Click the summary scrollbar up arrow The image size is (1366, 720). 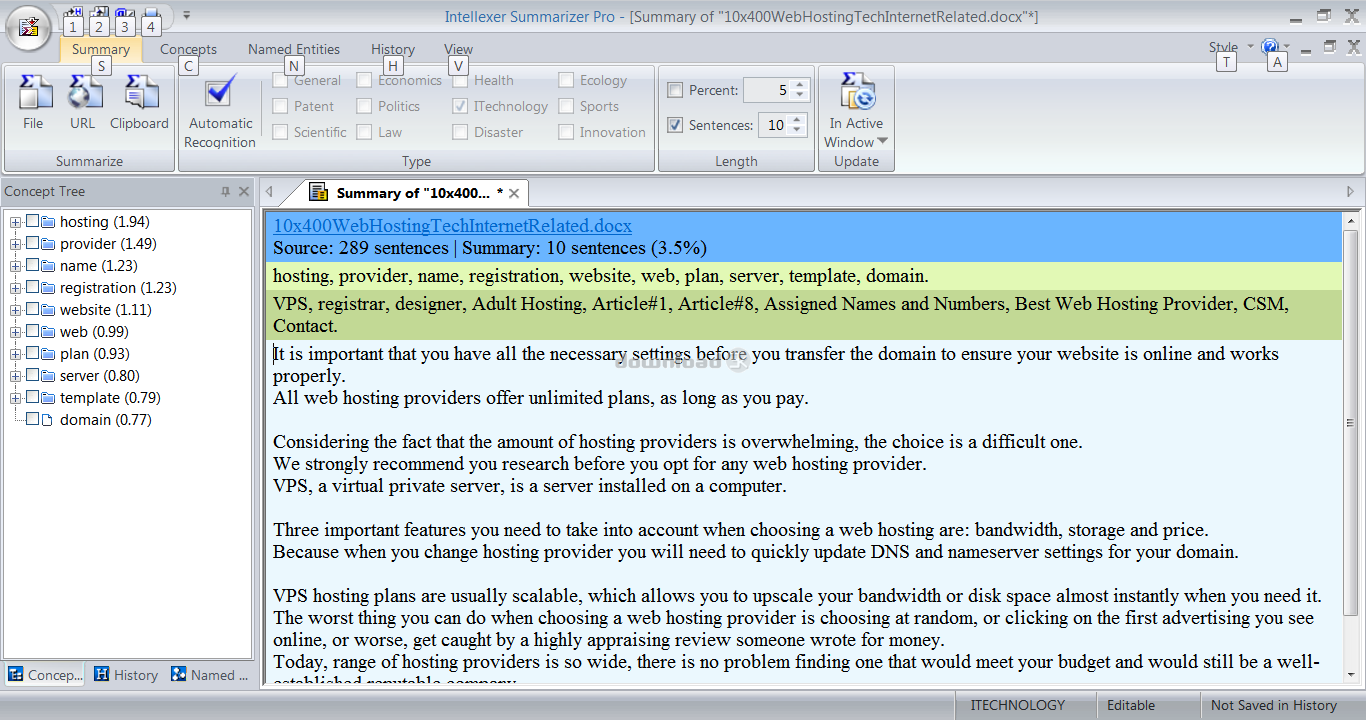coord(1351,222)
